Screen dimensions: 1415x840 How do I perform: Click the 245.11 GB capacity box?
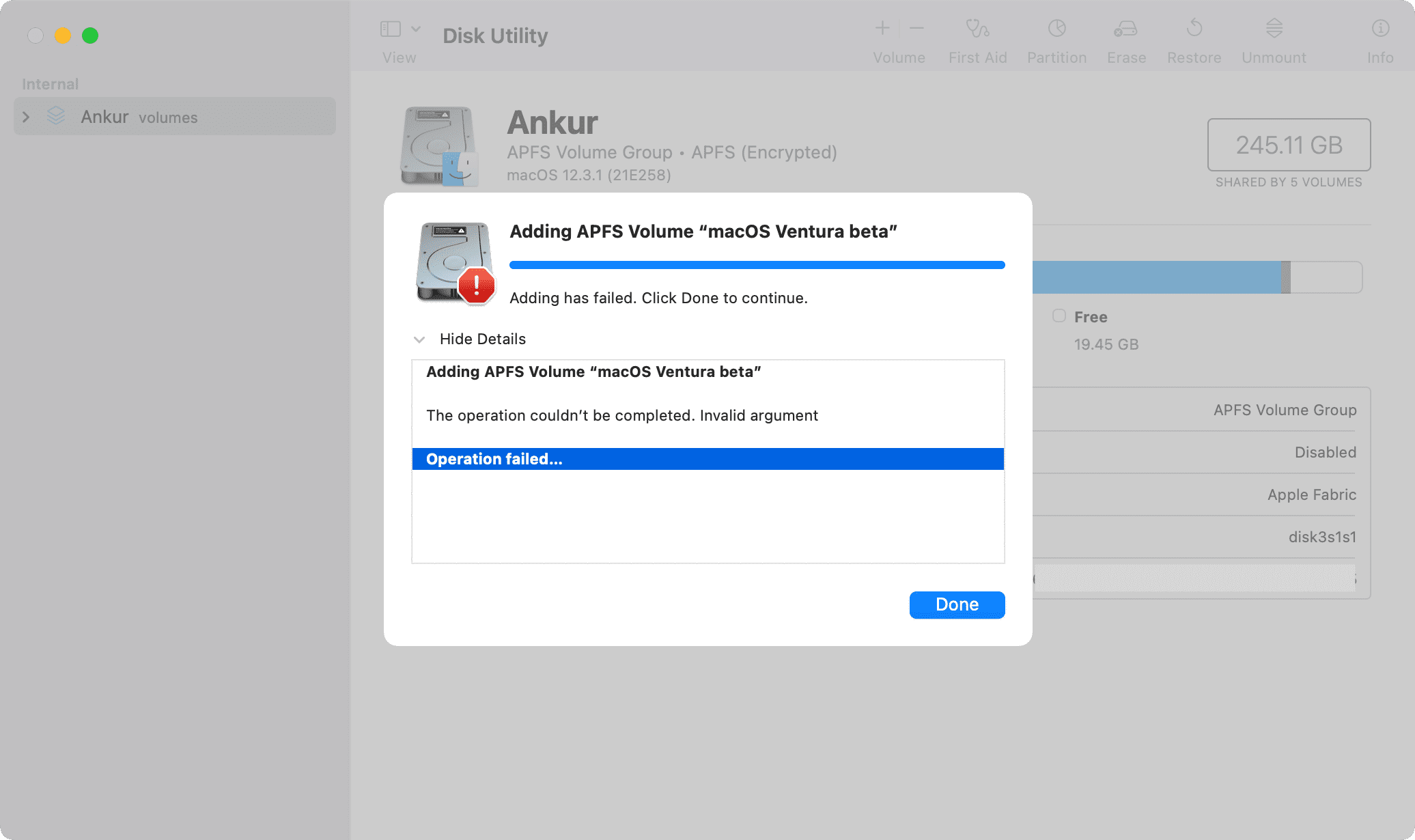point(1289,145)
